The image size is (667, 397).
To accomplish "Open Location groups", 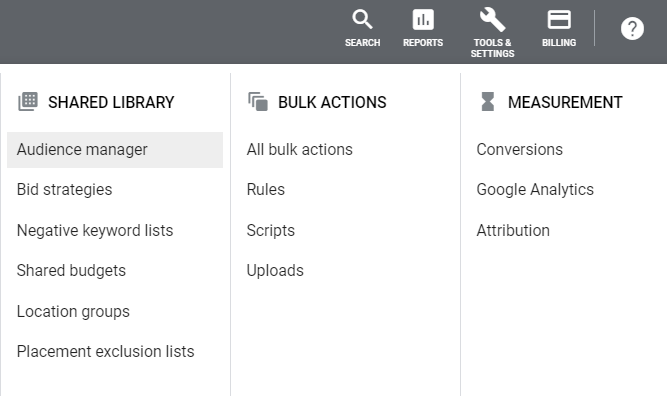I will tap(73, 311).
